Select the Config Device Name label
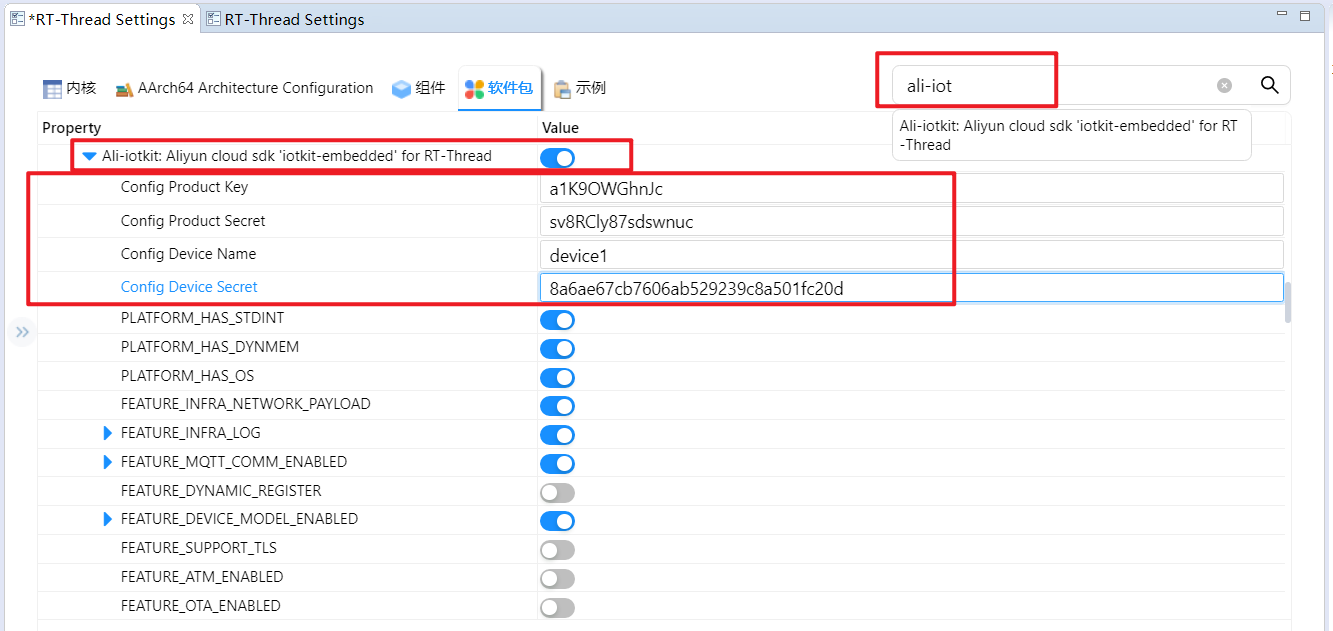 (x=188, y=254)
